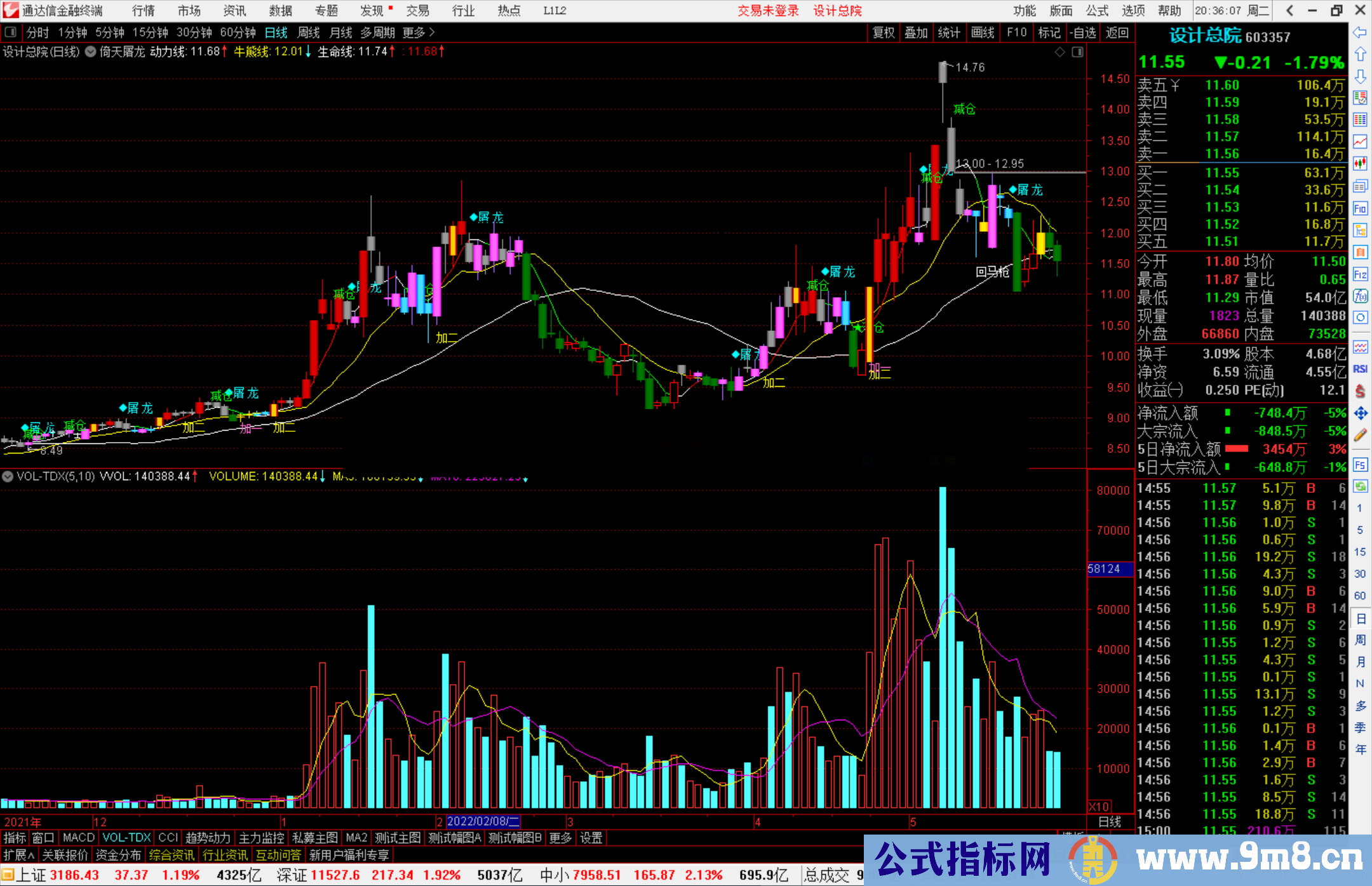
Task: Open the F12 sidebar icon
Action: [x=1360, y=274]
